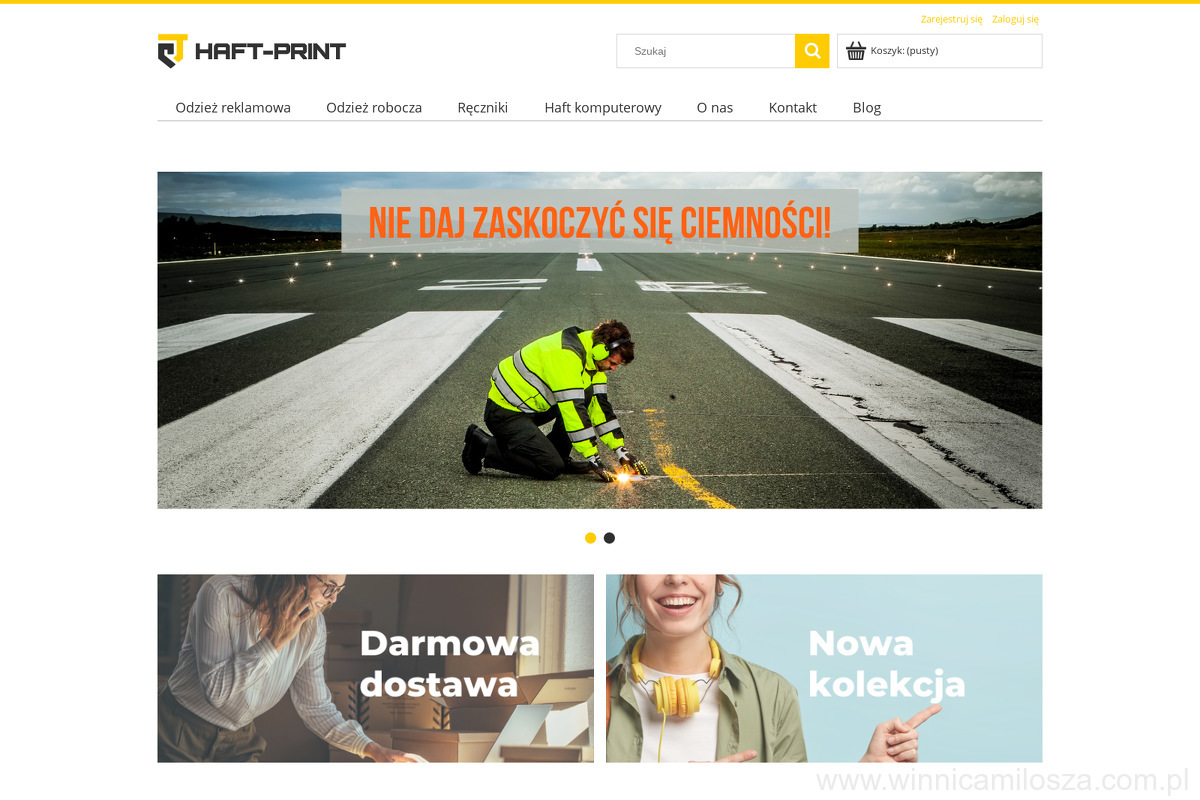Click the Zarejestruj się link
Screen dimensions: 1200x800
pos(951,19)
